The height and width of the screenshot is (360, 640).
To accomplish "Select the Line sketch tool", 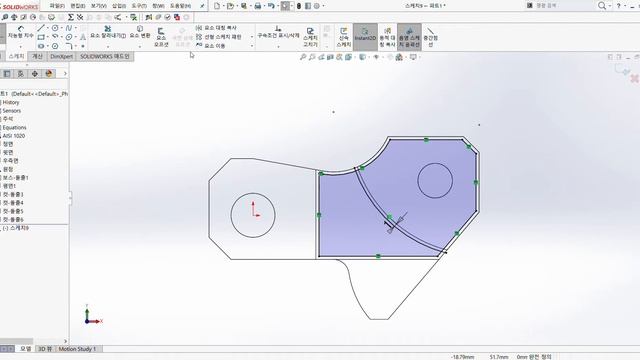I will pyautogui.click(x=41, y=28).
